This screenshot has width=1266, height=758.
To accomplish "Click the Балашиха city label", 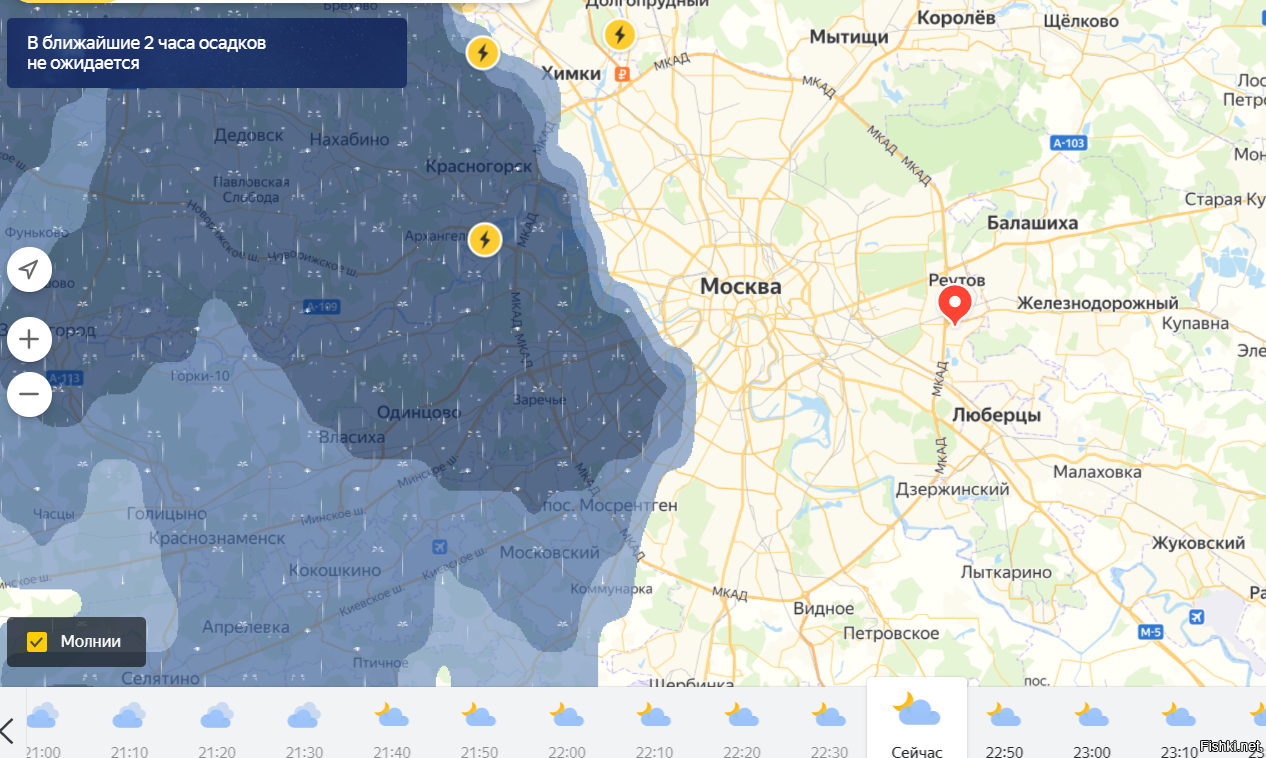I will point(1032,223).
